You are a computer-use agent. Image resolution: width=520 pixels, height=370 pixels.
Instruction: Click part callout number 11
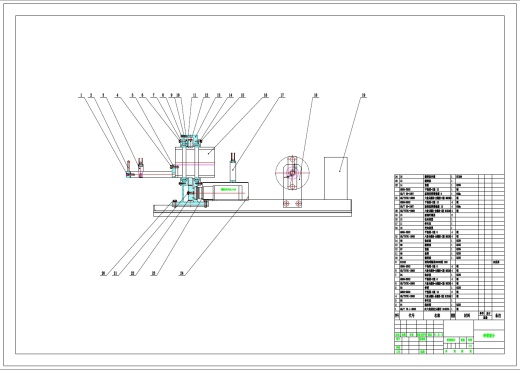[195, 95]
